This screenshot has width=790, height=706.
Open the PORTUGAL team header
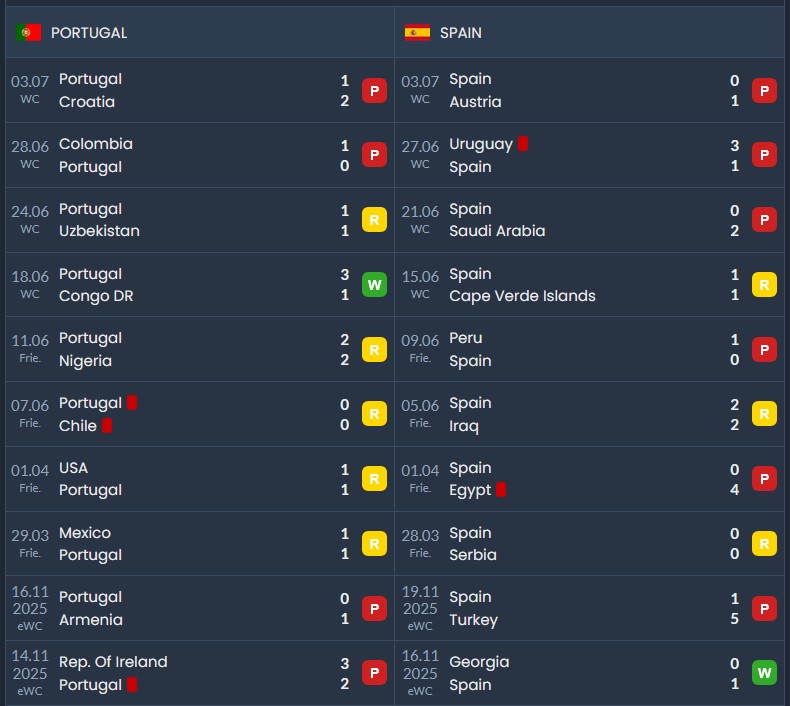tap(200, 33)
